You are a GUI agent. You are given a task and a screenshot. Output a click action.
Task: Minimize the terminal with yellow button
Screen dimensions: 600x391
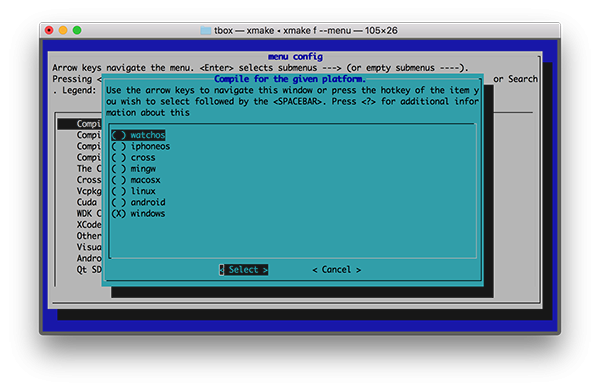click(63, 30)
